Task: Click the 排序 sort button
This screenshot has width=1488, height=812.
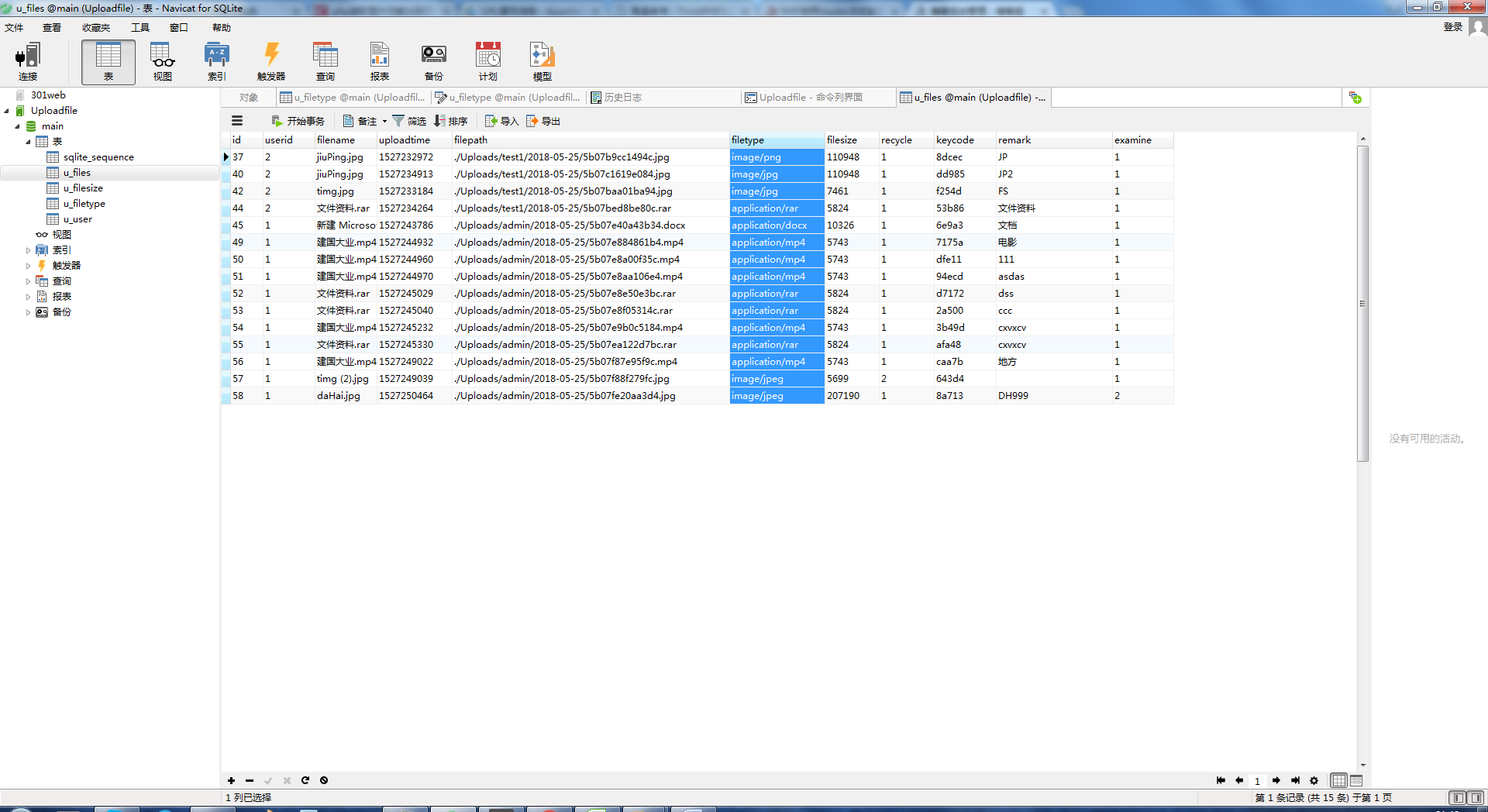Action: pyautogui.click(x=451, y=121)
